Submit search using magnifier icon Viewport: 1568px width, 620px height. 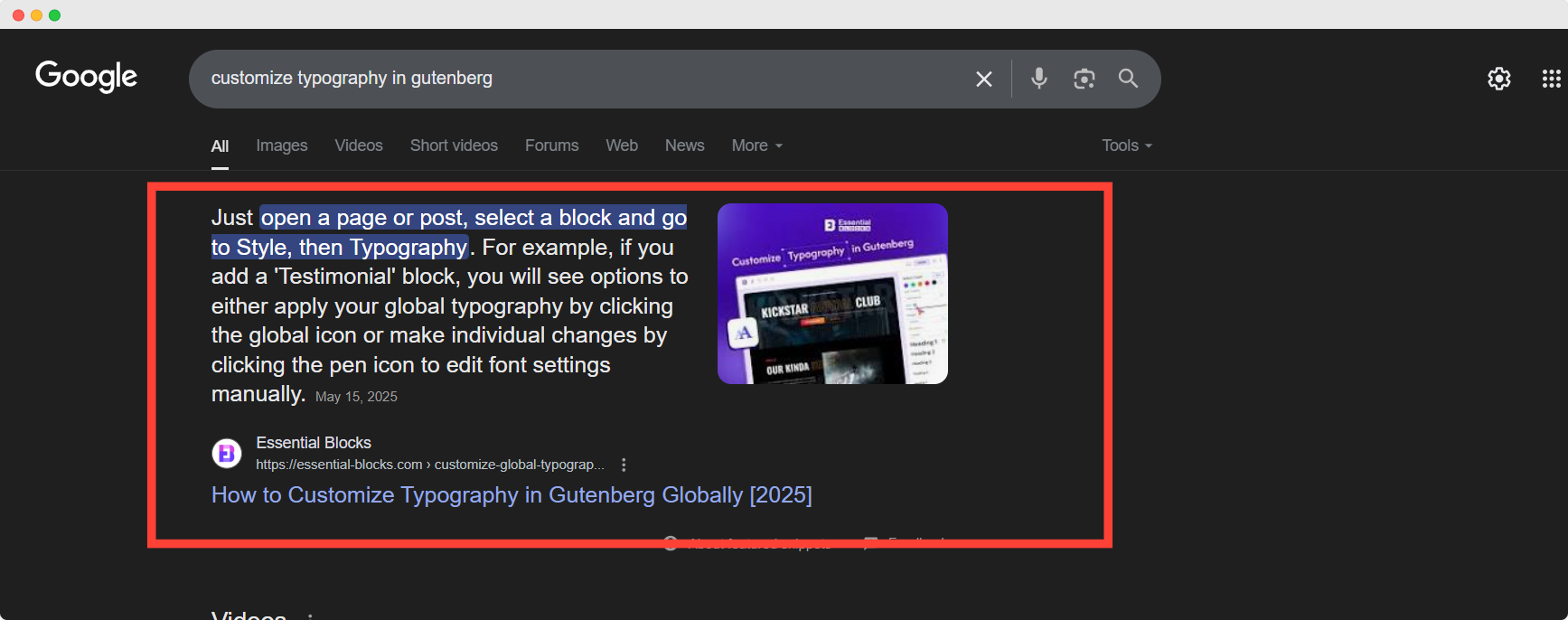pos(1128,79)
